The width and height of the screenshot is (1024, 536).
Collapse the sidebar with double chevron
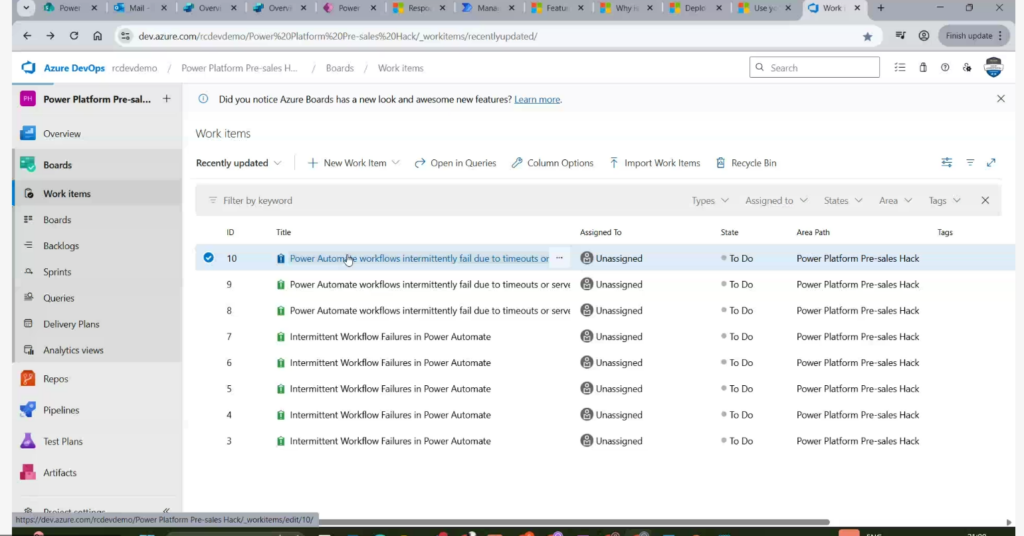click(x=166, y=511)
